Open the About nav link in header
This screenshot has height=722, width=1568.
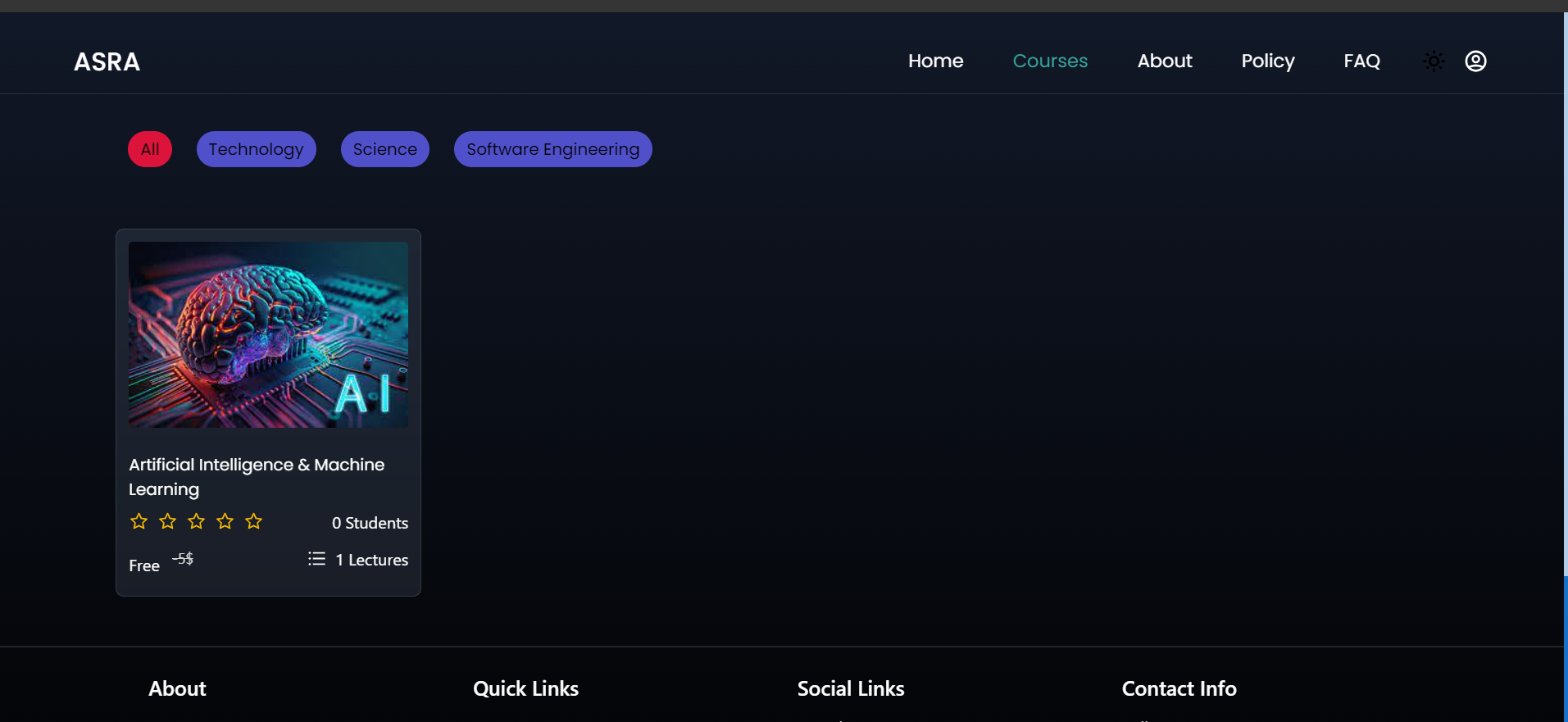tap(1165, 61)
